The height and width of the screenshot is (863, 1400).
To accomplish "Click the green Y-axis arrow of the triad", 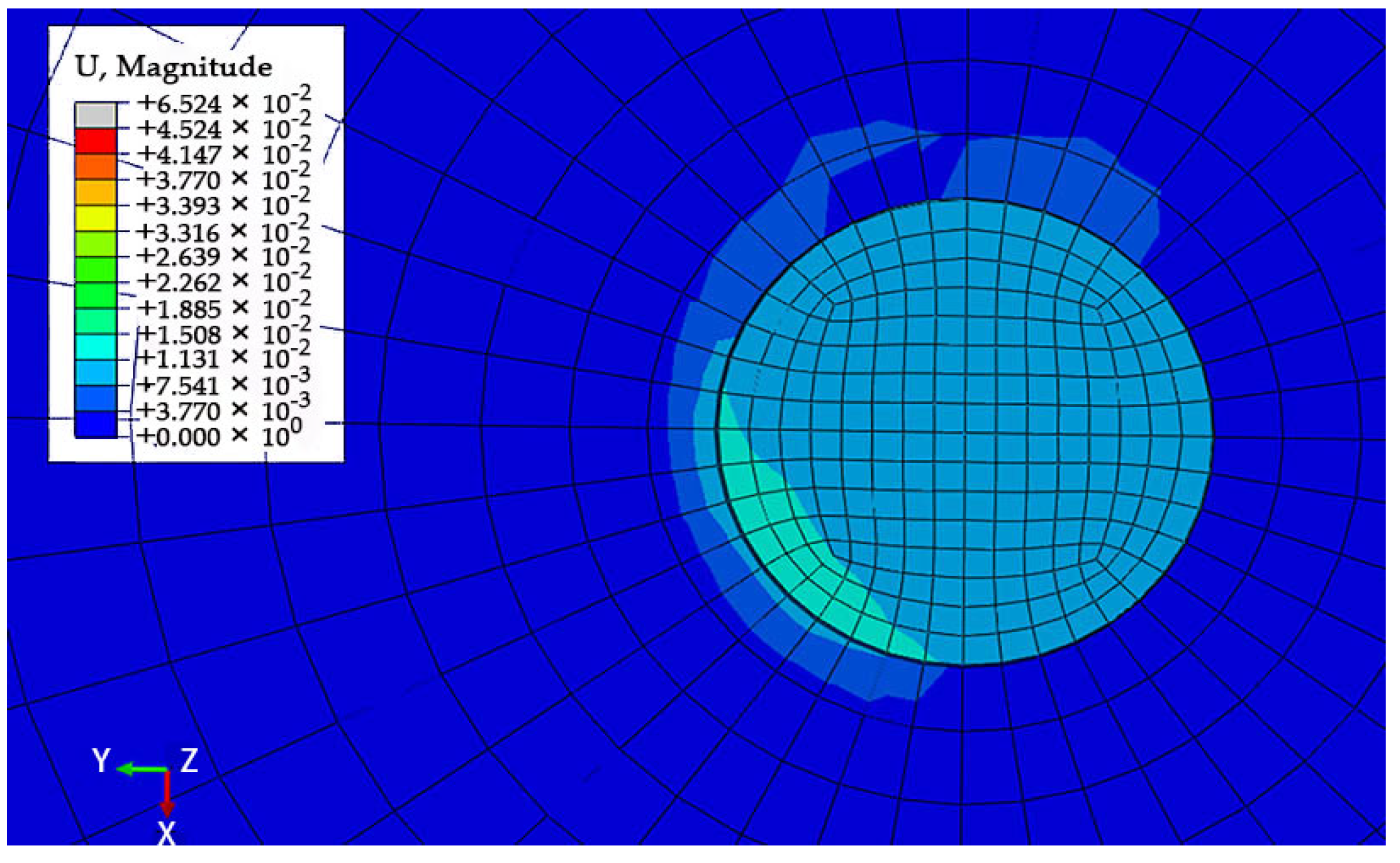I will tap(142, 769).
